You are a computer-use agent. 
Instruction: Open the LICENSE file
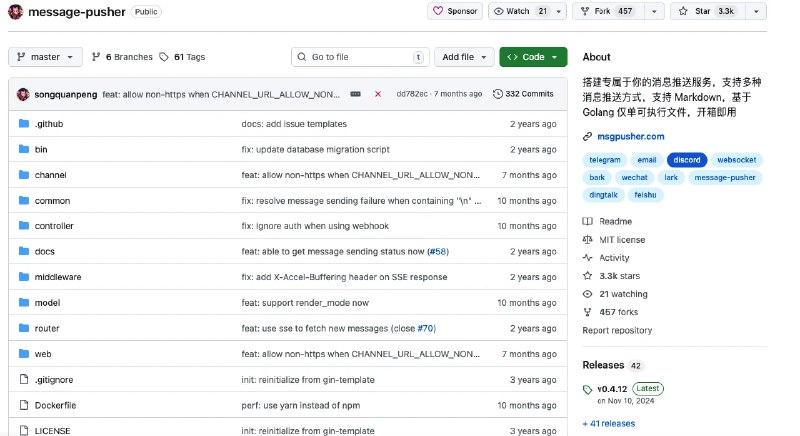(x=53, y=431)
